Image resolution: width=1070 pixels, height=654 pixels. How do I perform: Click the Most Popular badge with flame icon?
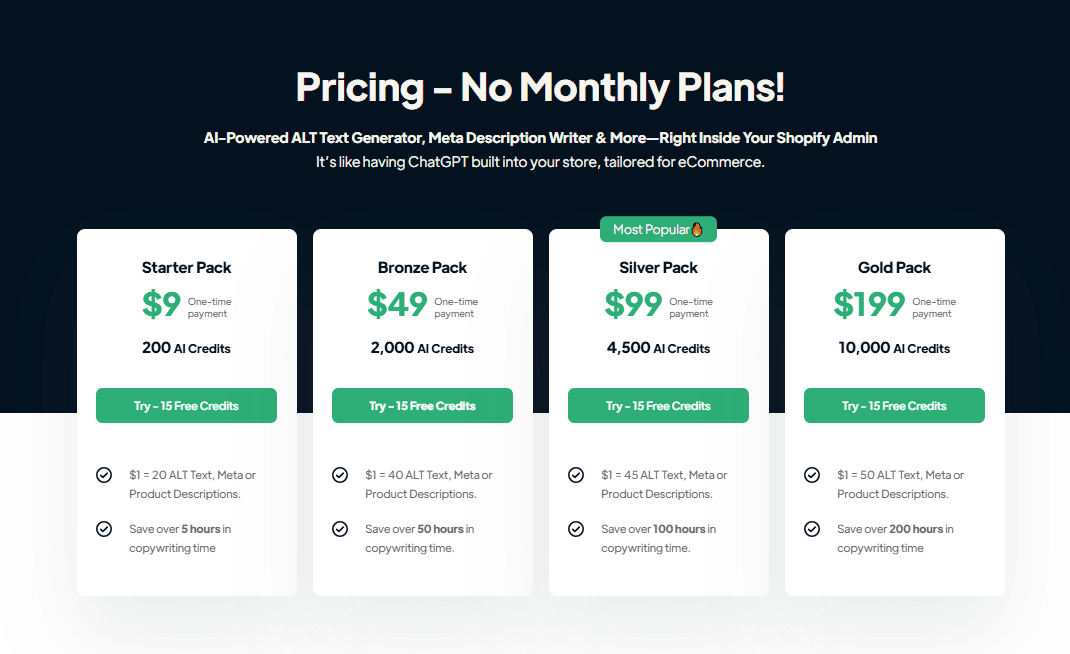(x=658, y=229)
